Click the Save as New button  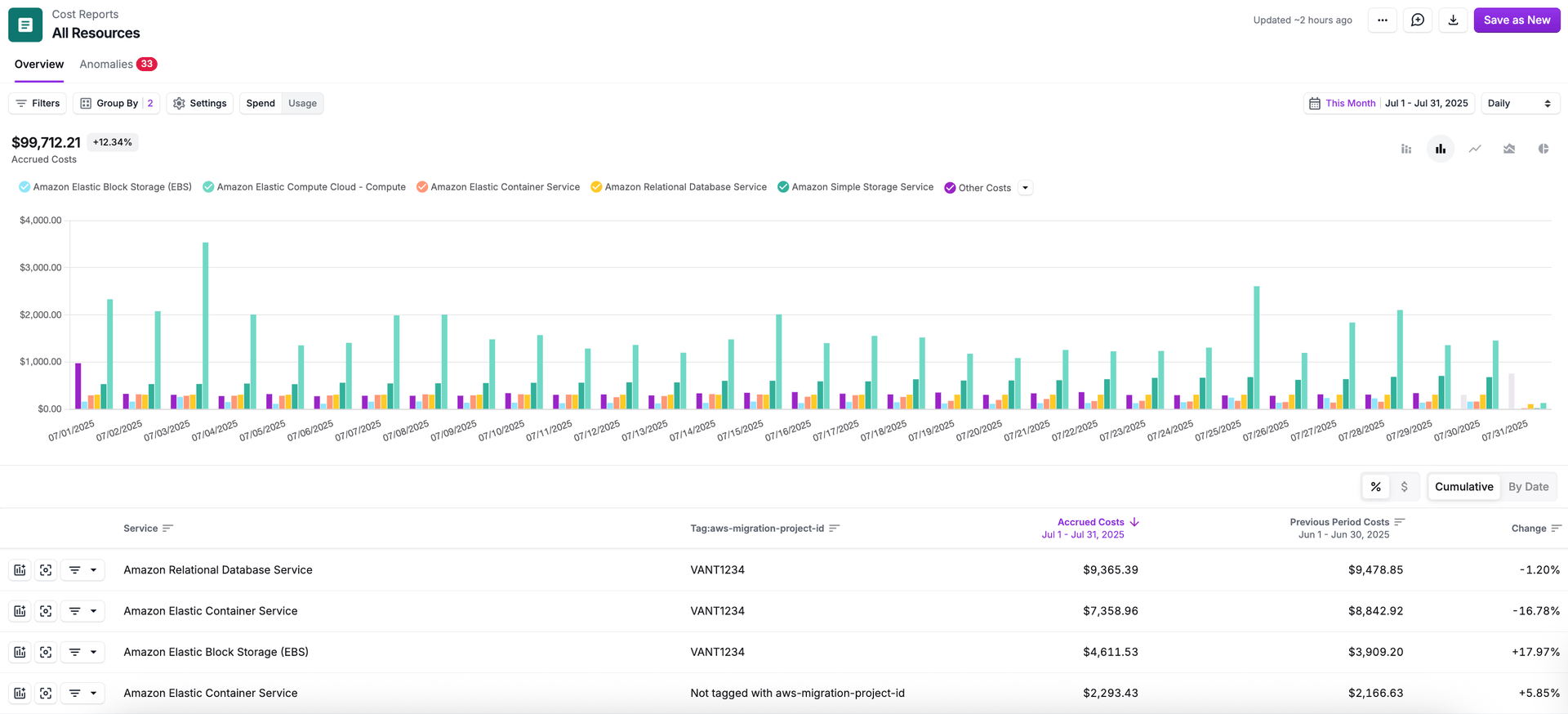click(1516, 20)
